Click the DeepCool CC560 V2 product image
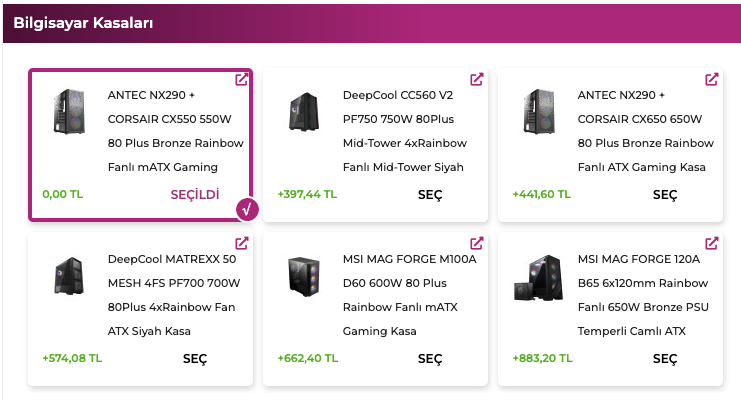The image size is (741, 400). [x=303, y=112]
